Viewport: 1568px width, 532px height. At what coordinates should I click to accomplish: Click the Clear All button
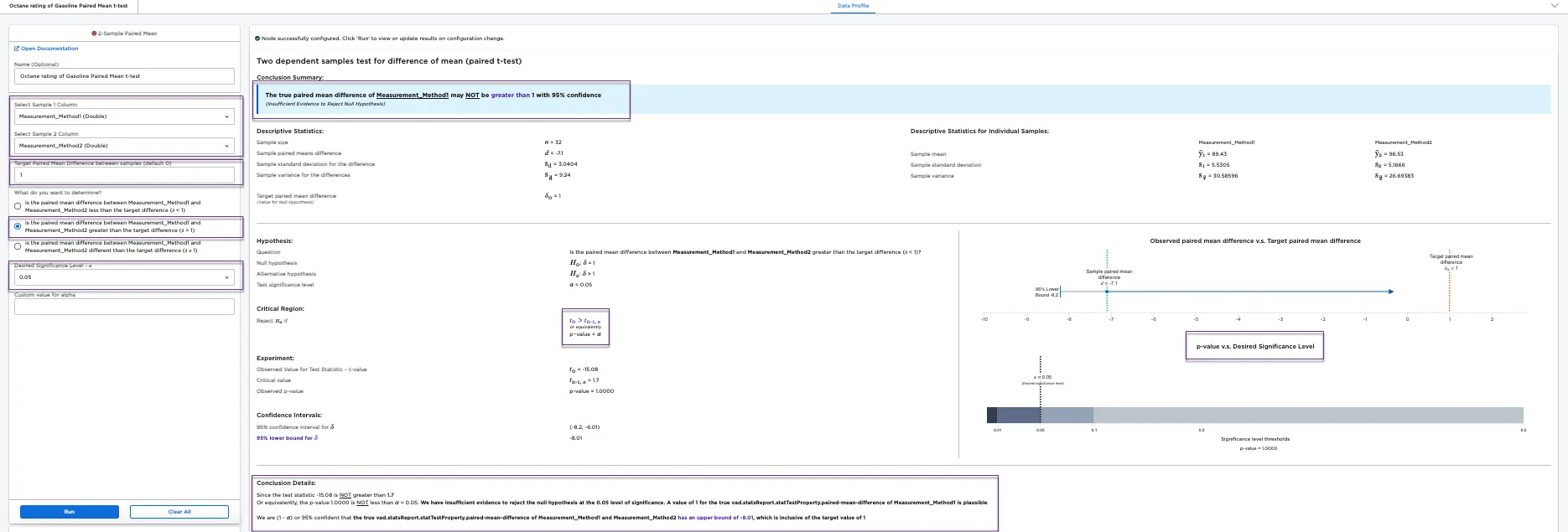179,512
